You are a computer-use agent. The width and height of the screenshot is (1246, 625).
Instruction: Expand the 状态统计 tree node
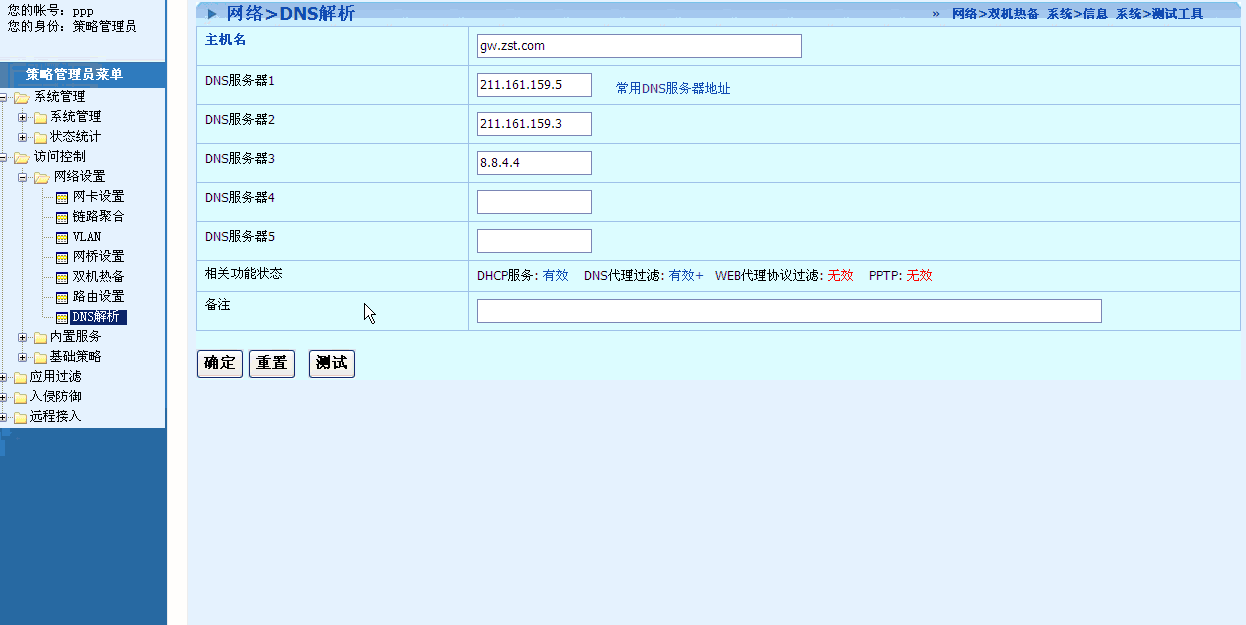click(x=22, y=137)
